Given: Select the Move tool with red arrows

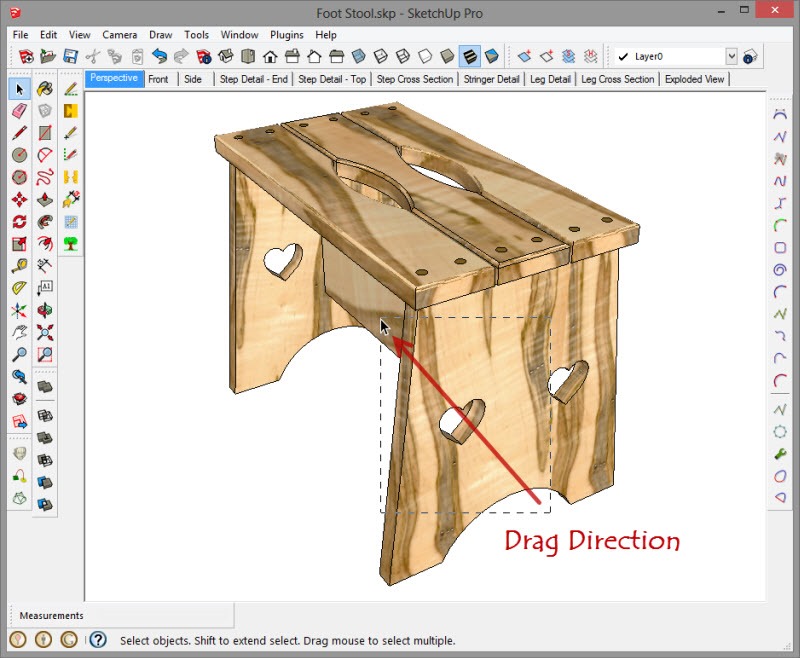Looking at the screenshot, I should point(19,200).
